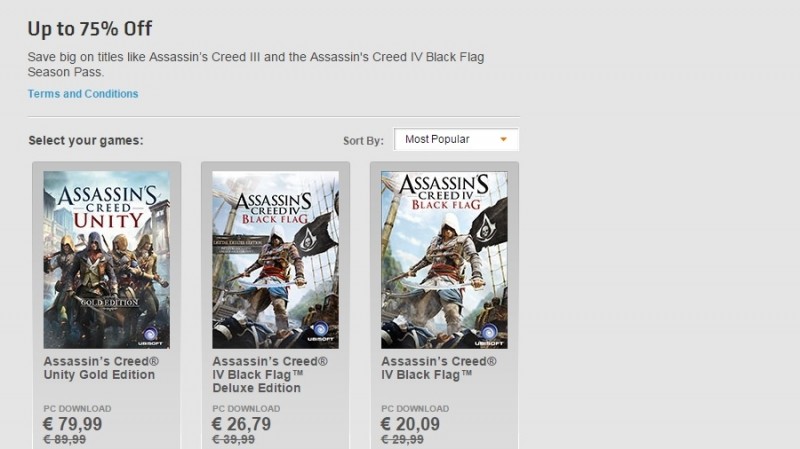Click the orange arrow in Sort dropdown

pyautogui.click(x=504, y=139)
